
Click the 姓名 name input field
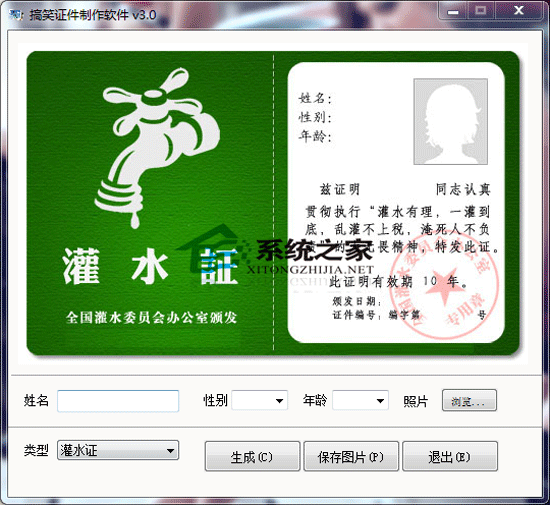(x=118, y=400)
